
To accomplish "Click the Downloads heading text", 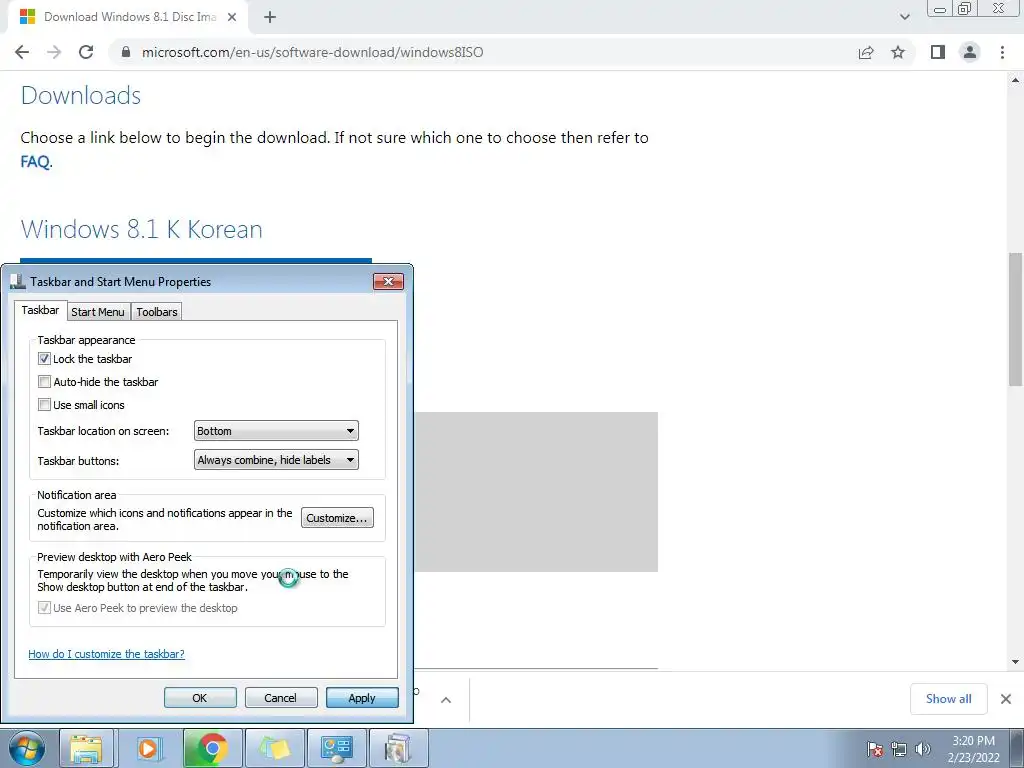I will coord(81,95).
